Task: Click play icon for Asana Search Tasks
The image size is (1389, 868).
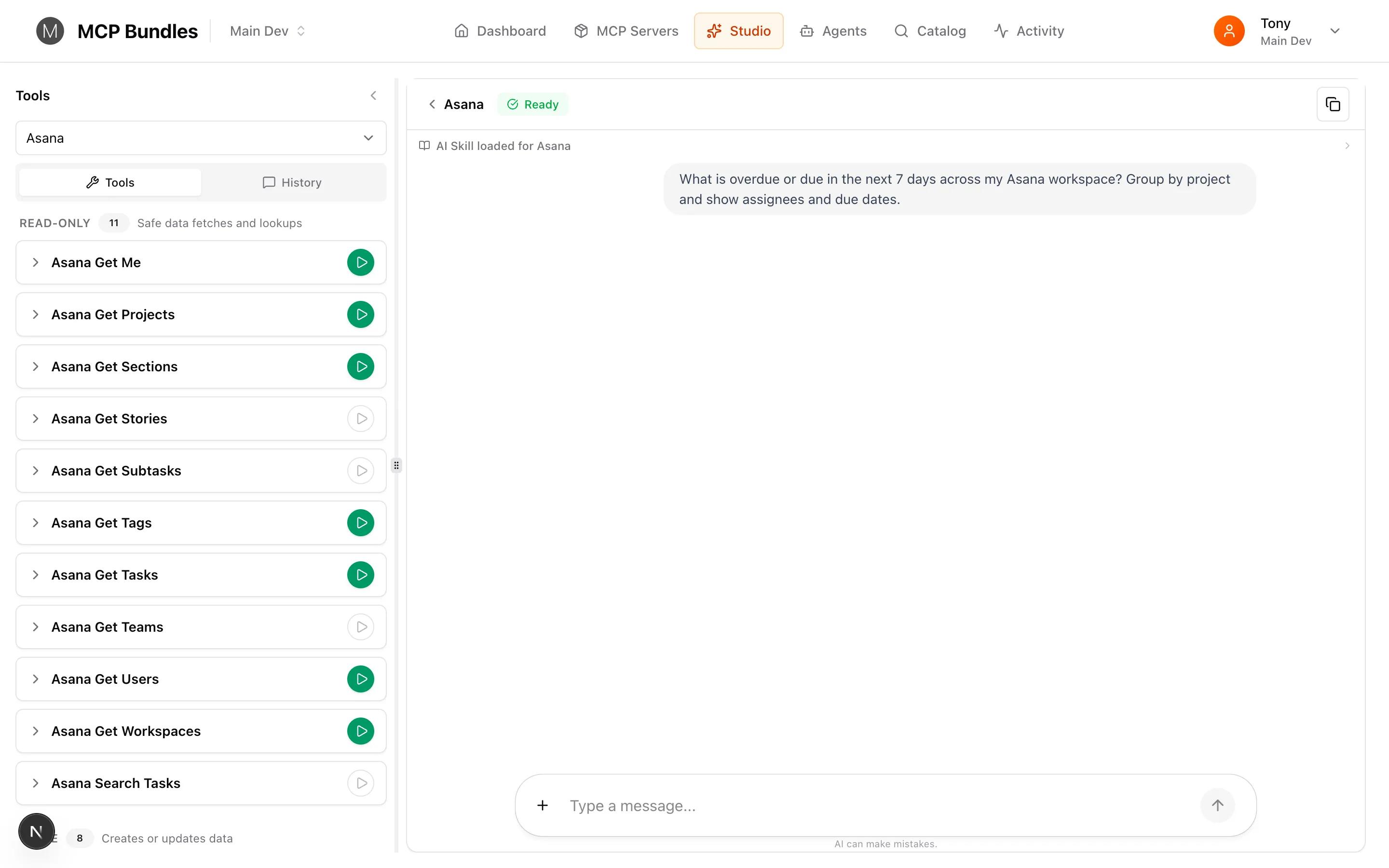Action: click(x=360, y=784)
